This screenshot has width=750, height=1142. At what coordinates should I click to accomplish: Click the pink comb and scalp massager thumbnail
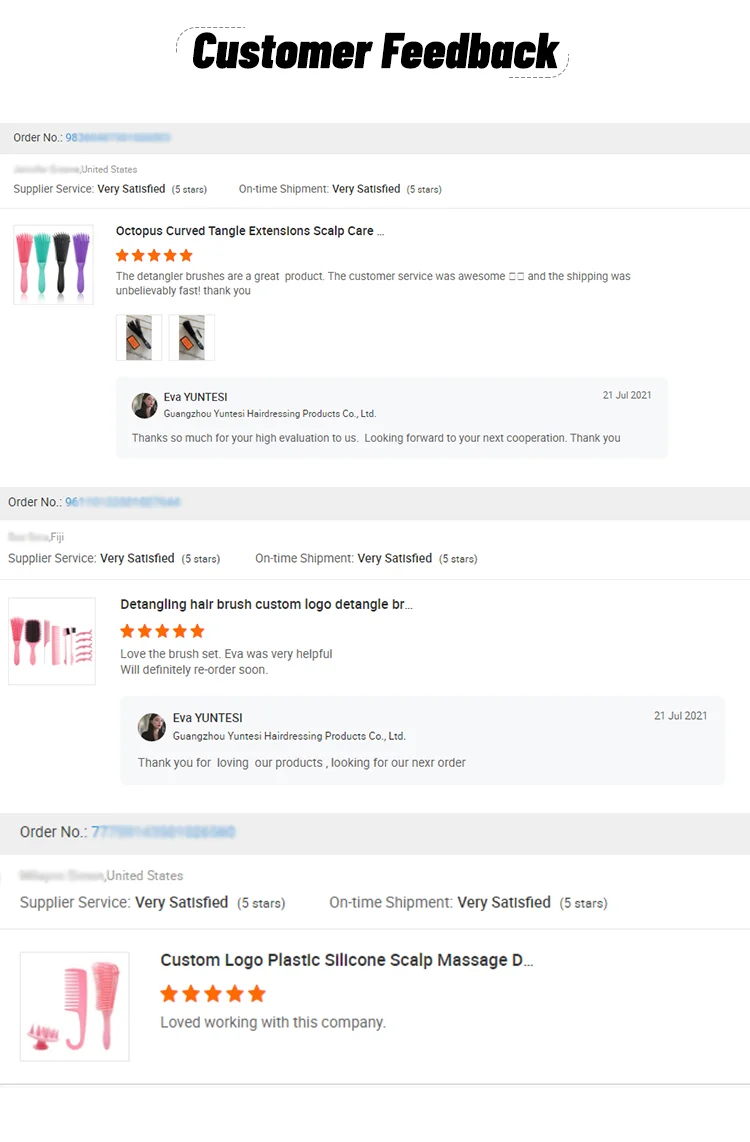(x=75, y=1006)
